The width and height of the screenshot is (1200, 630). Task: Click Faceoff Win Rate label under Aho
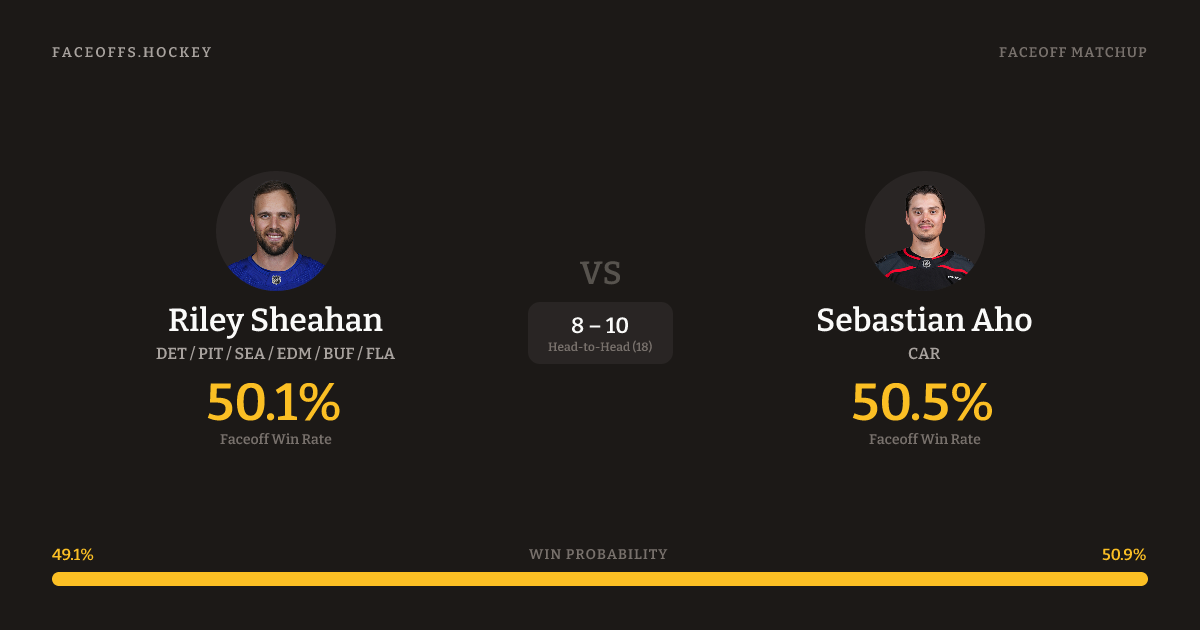pyautogui.click(x=924, y=439)
